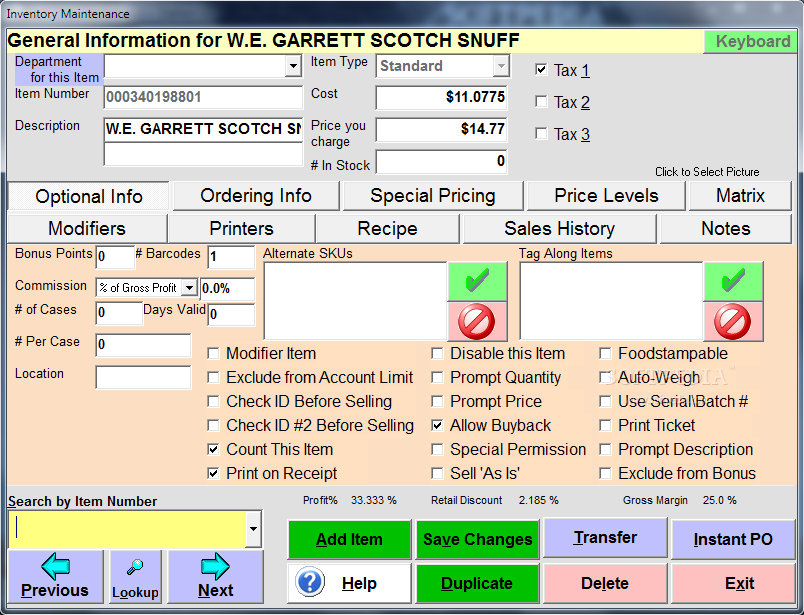The width and height of the screenshot is (804, 615).
Task: Enable the Tax 3 checkbox
Action: 541,133
